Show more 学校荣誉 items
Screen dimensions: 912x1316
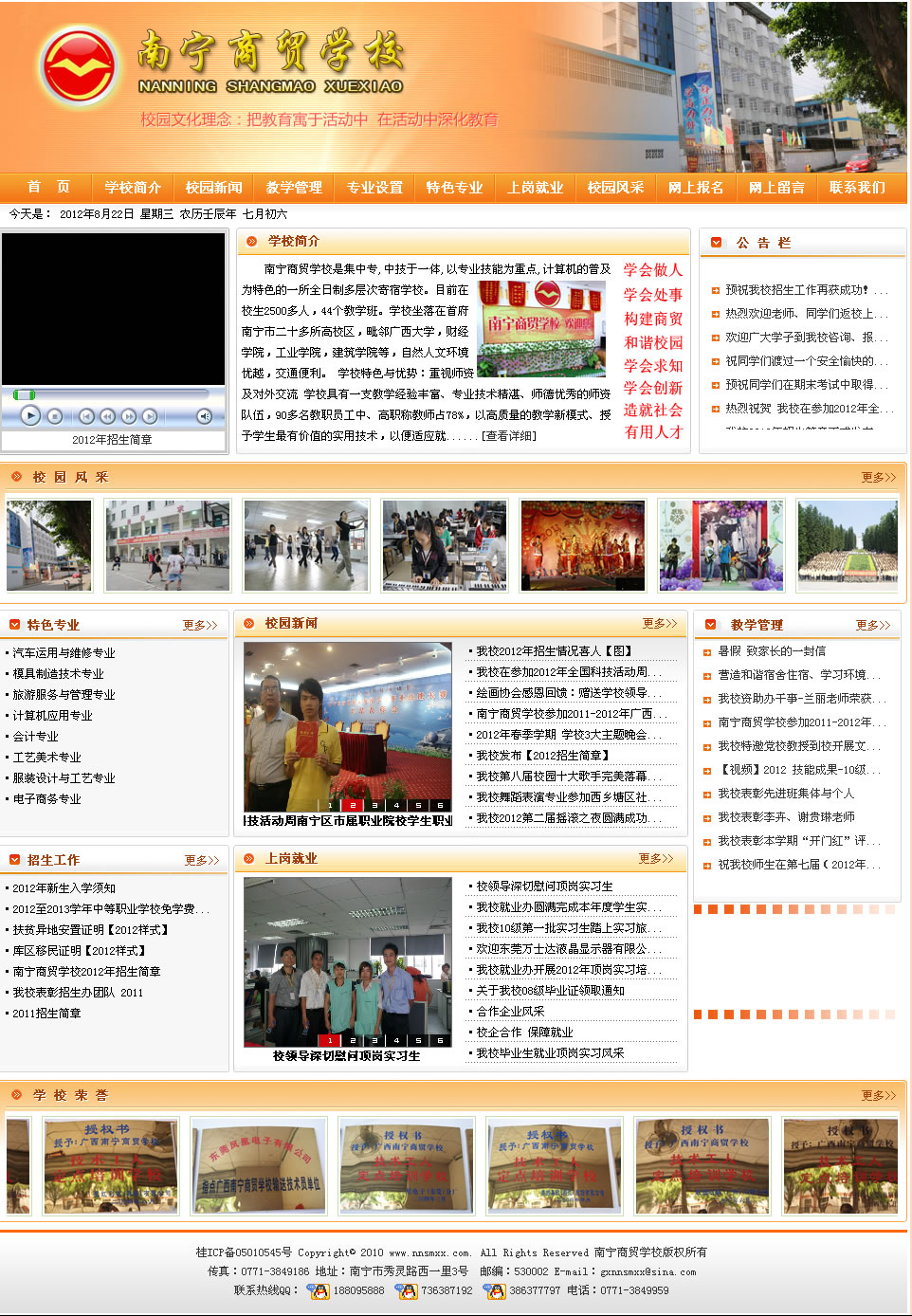pos(878,1095)
